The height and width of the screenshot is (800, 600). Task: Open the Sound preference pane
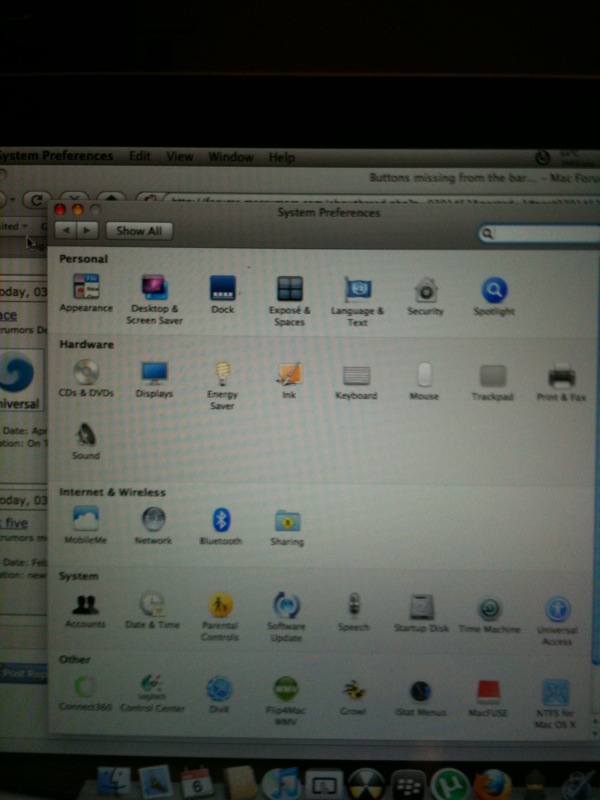tap(86, 442)
